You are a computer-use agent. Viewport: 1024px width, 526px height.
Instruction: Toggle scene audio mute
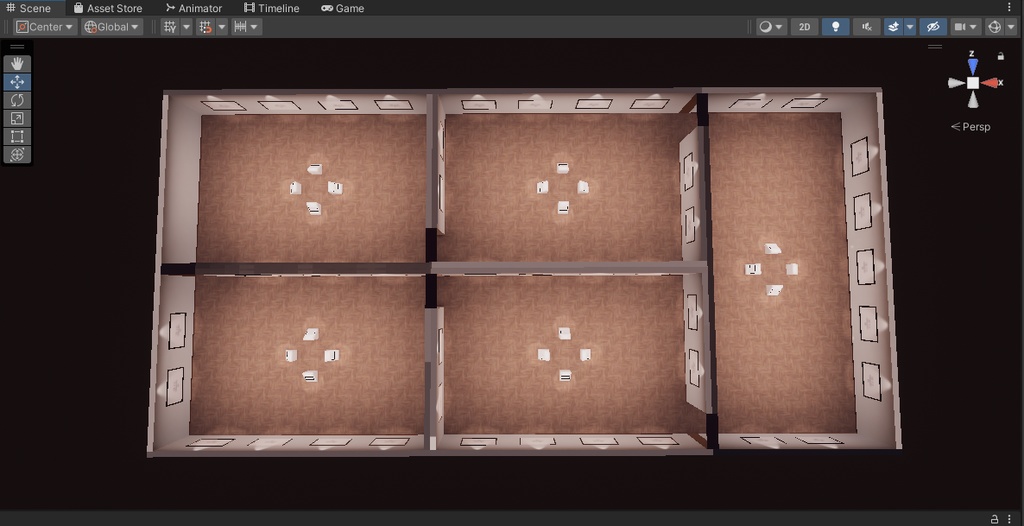click(867, 27)
